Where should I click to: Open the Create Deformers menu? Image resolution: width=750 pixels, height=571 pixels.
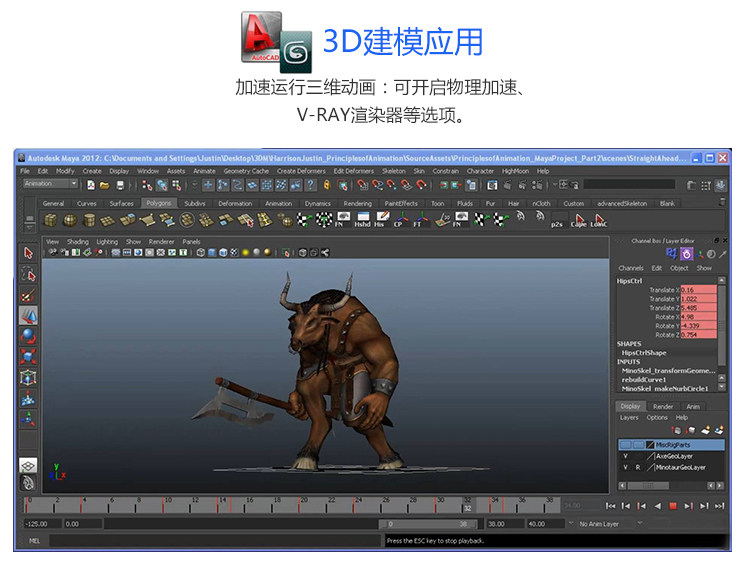click(301, 171)
